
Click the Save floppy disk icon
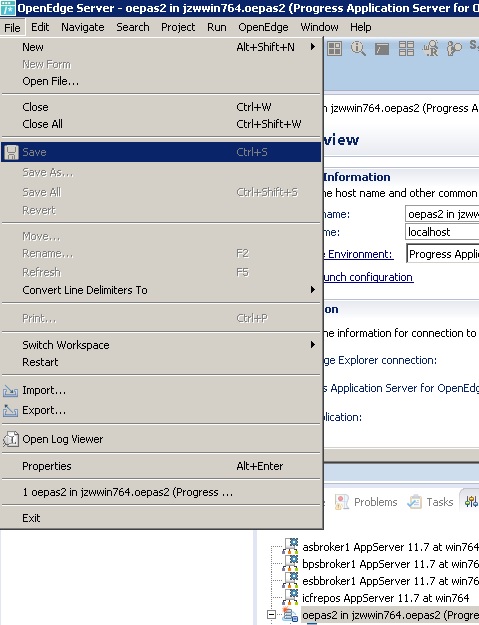click(12, 152)
